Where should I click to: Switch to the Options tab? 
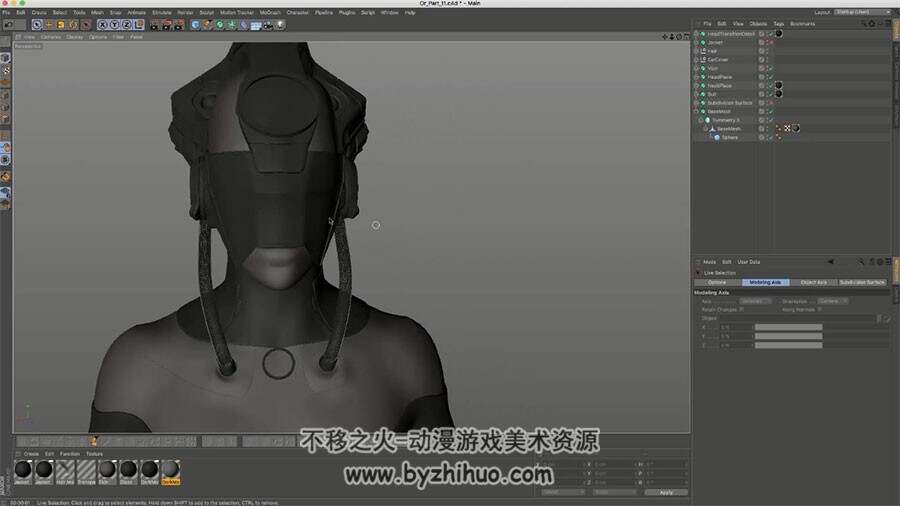click(717, 282)
